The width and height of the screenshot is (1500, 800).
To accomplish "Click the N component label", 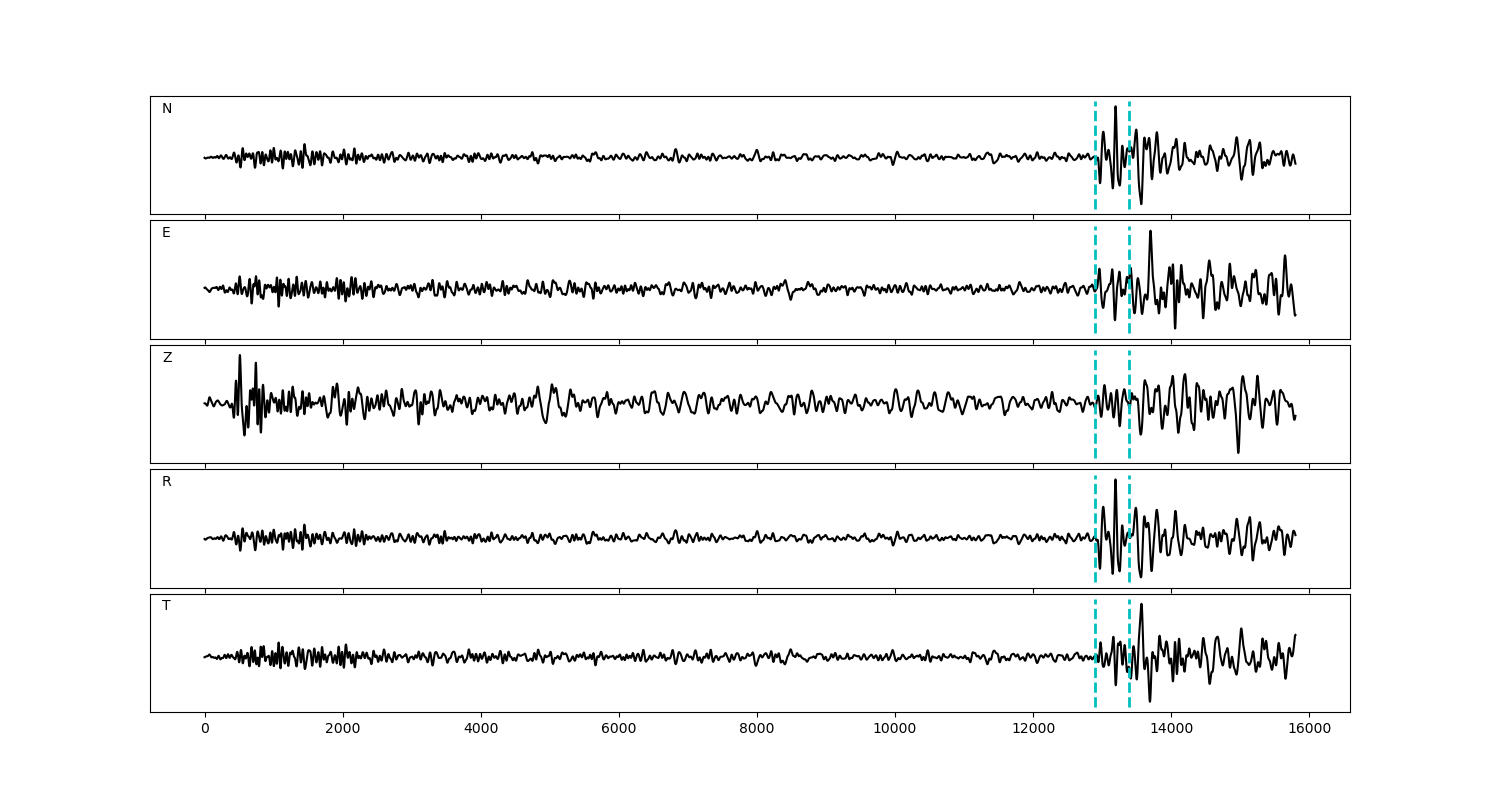I will 167,109.
